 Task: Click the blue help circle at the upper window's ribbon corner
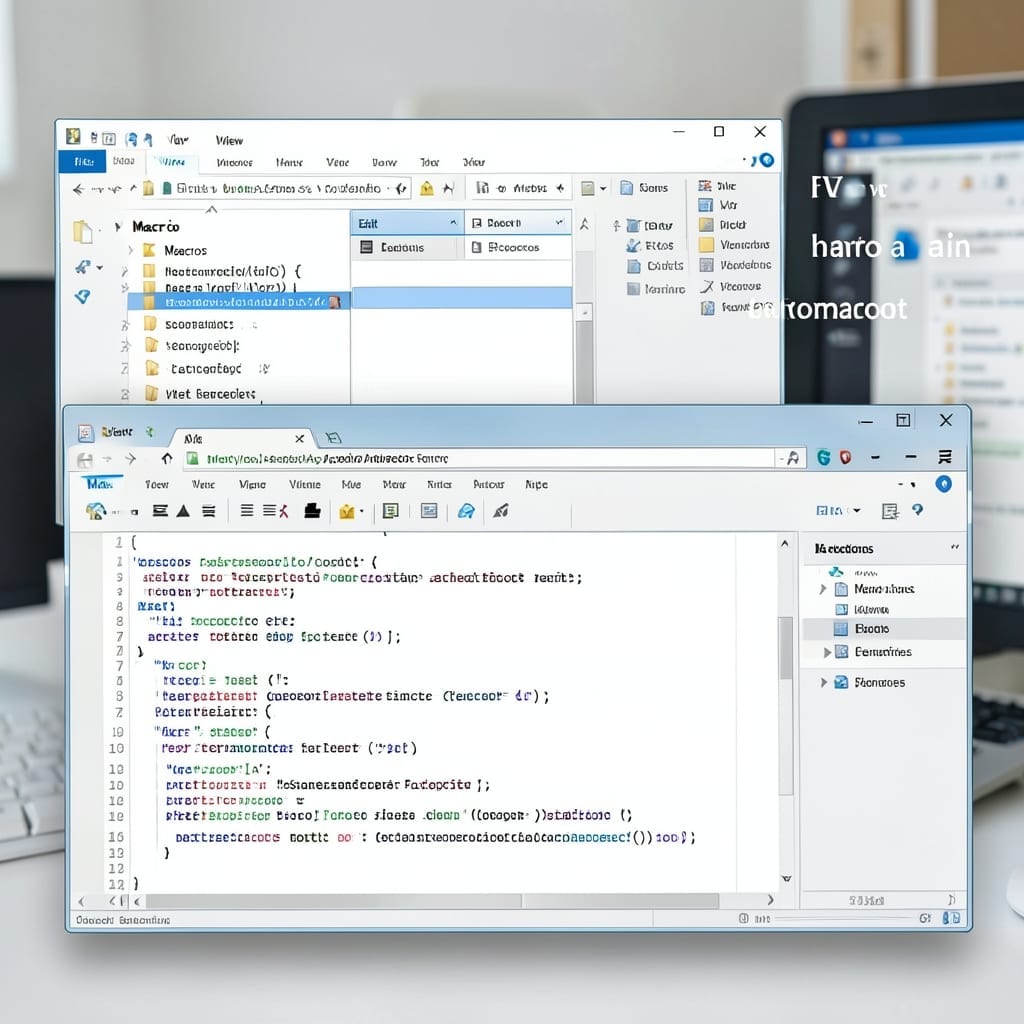click(767, 160)
